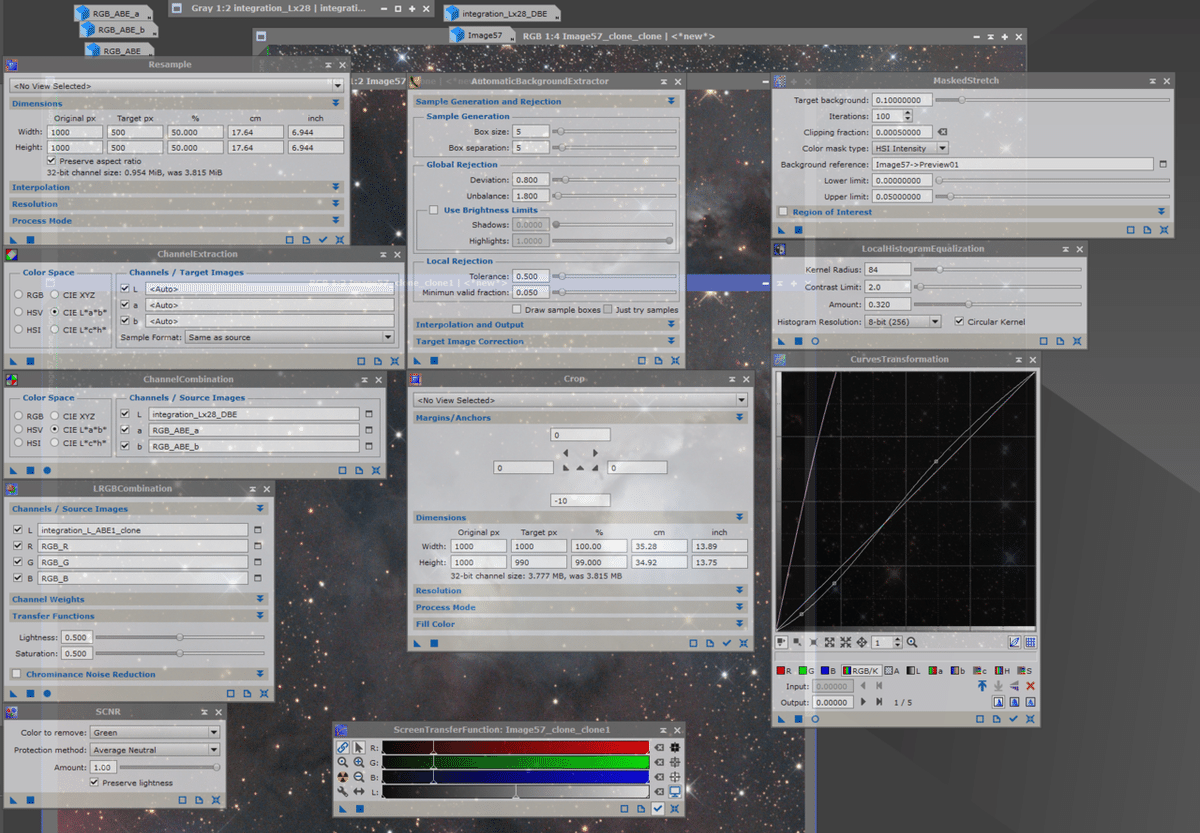Click the magnifier zoom icon in CurvesTransformation
The width and height of the screenshot is (1200, 833).
coord(911,642)
